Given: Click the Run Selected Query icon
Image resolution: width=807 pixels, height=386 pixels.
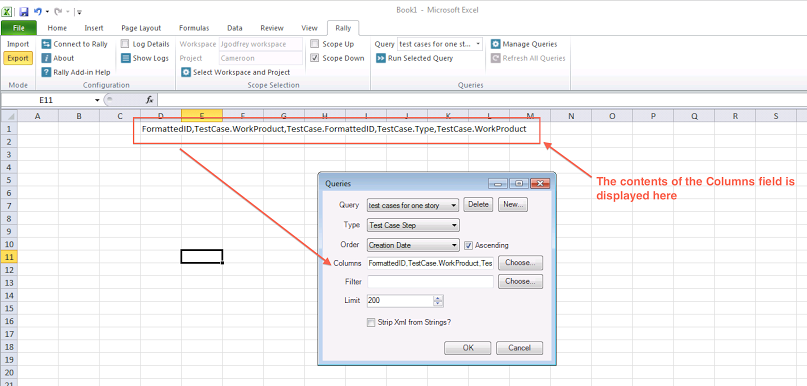Looking at the screenshot, I should click(x=381, y=58).
